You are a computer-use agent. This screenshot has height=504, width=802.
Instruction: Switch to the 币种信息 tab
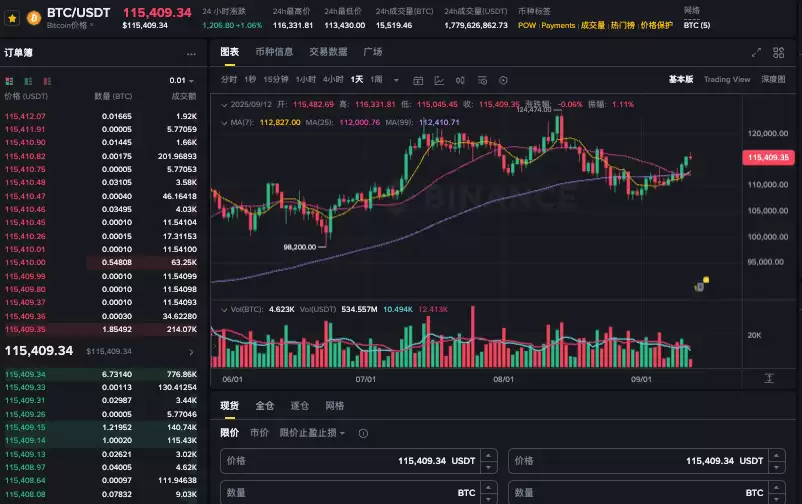[x=274, y=52]
